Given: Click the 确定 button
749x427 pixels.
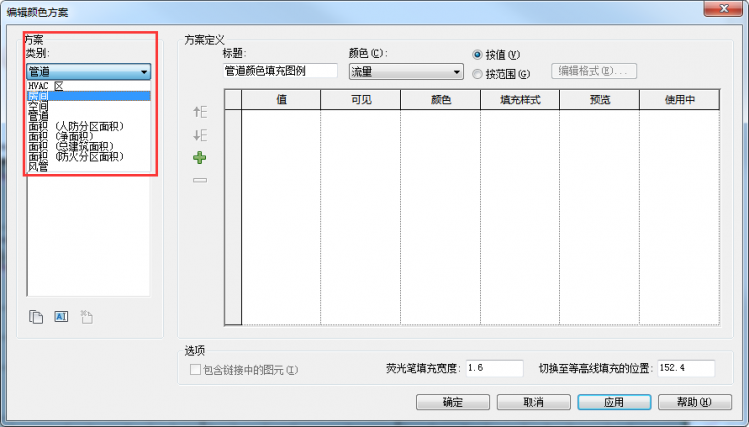Looking at the screenshot, I should click(x=452, y=402).
